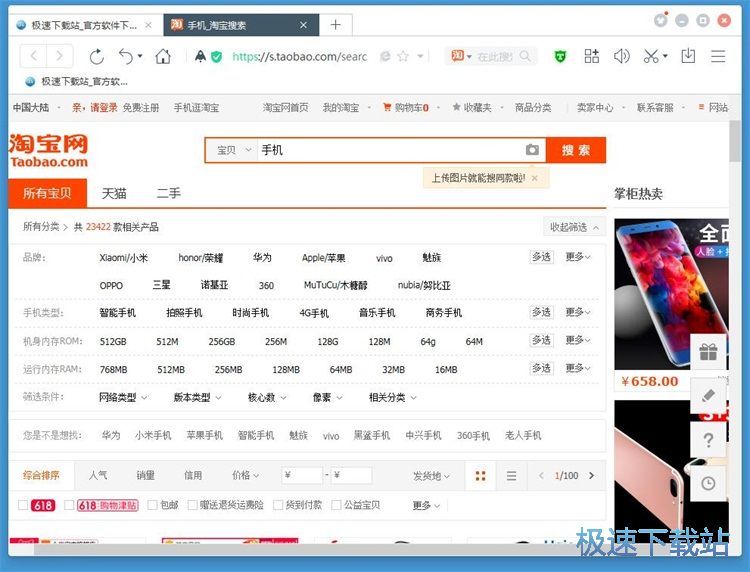Close the 手机_淘宝搜索 tab

tap(303, 25)
